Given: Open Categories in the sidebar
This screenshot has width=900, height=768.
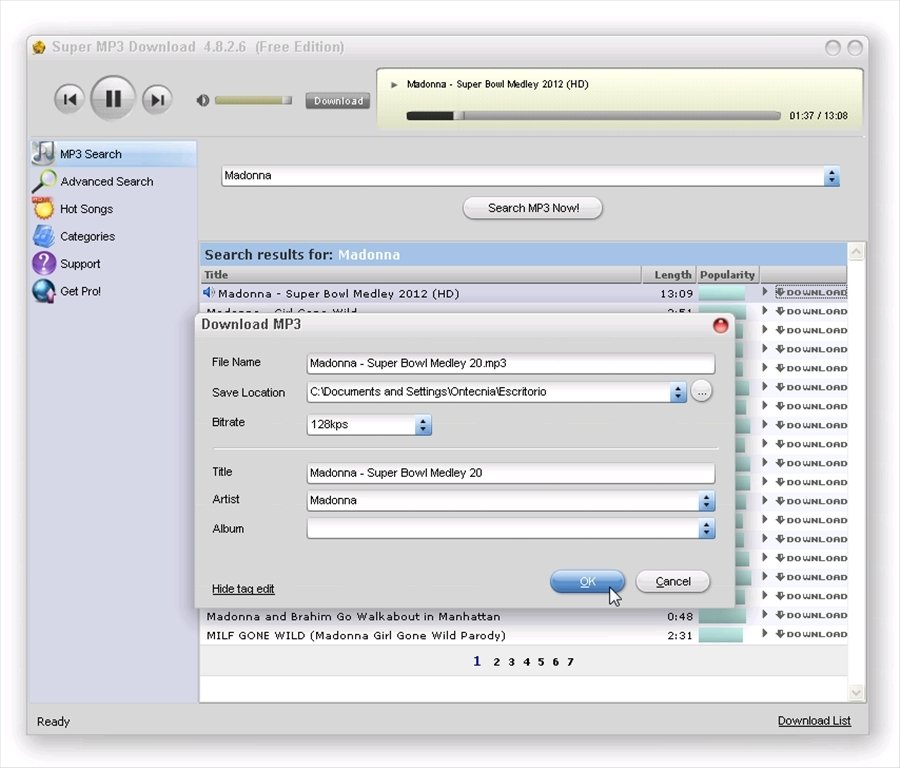Looking at the screenshot, I should (x=87, y=236).
